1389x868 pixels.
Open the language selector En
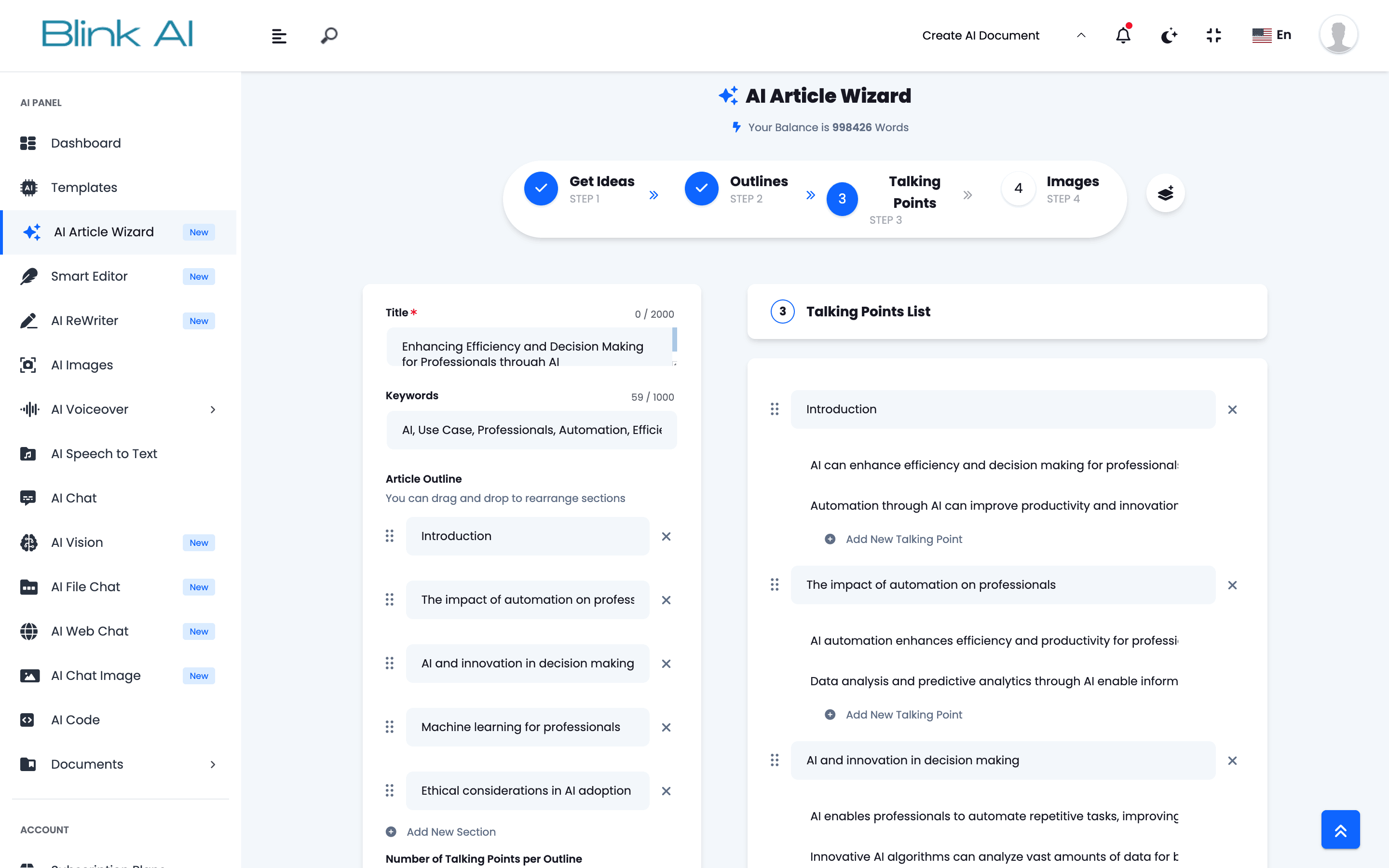pos(1272,35)
